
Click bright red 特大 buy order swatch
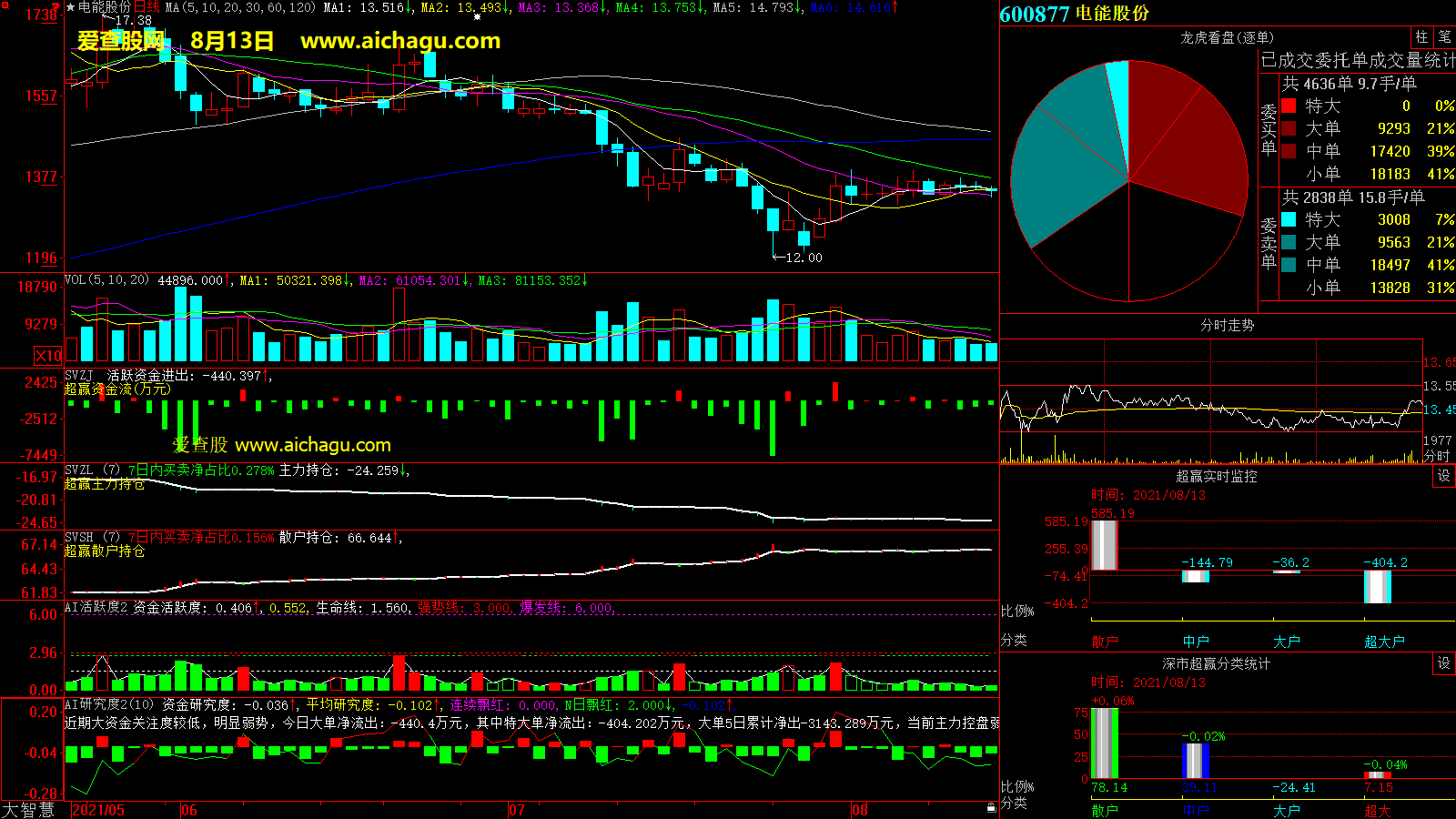coord(1289,106)
